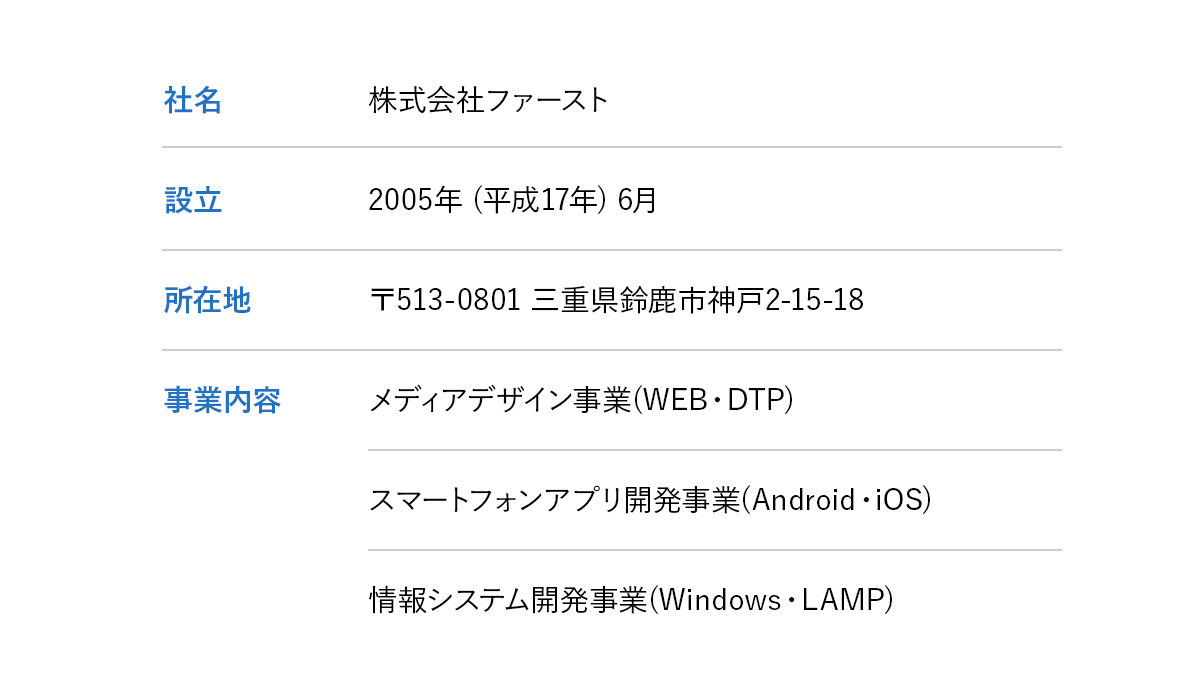Image resolution: width=1200 pixels, height=700 pixels.
Task: Select the company name 株式会社ファースト
Action: [x=488, y=100]
